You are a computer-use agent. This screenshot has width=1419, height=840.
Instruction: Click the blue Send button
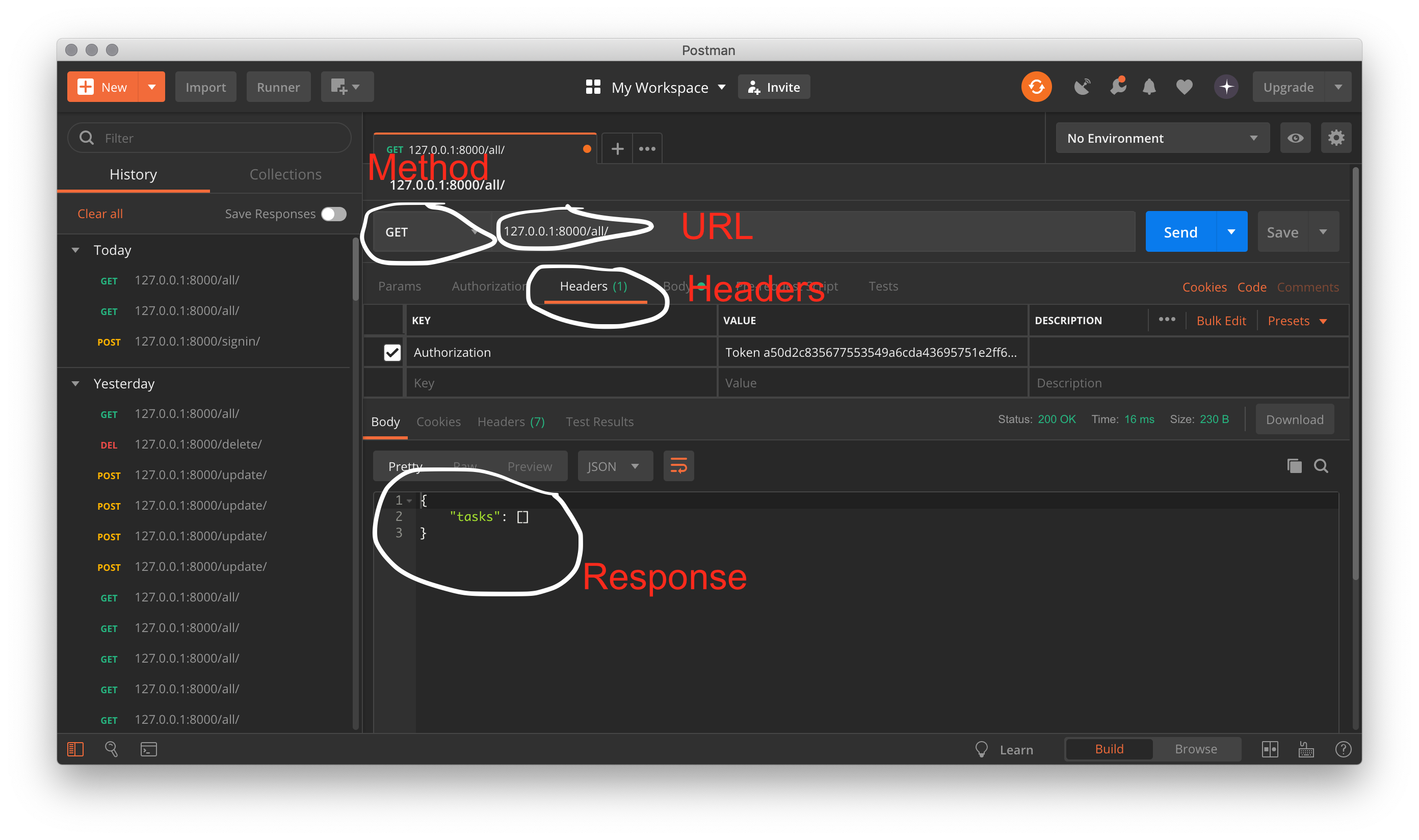coord(1180,232)
